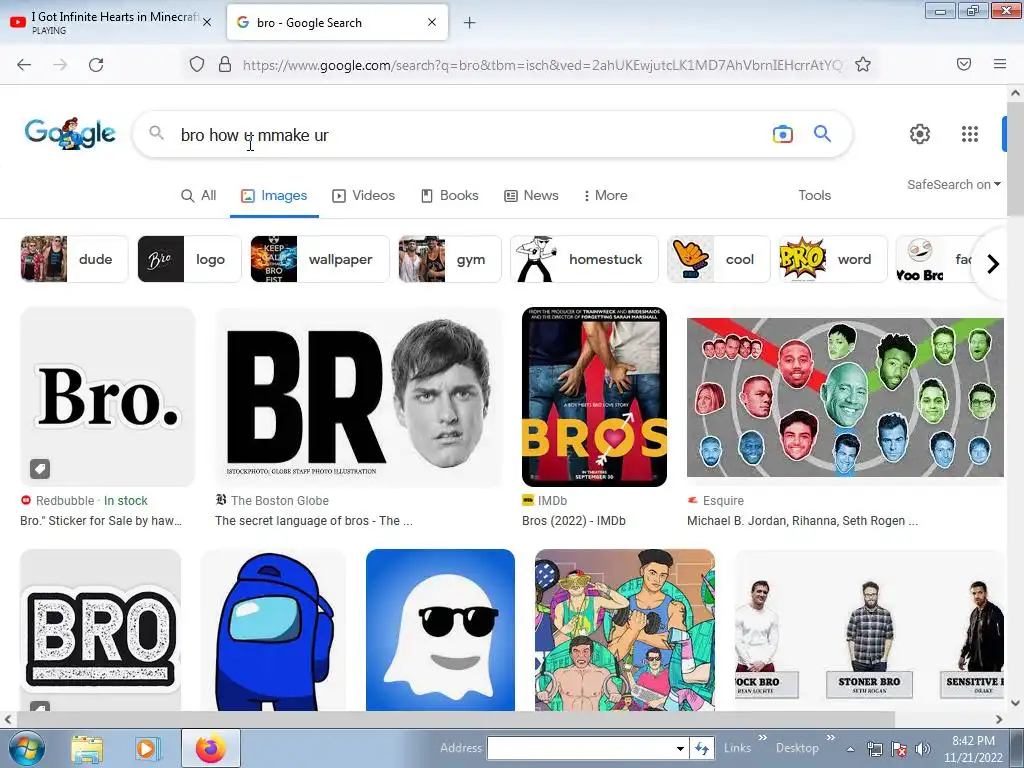Switch to the YouTube Minecraft browser tab
This screenshot has height=768, width=1024.
click(x=109, y=22)
